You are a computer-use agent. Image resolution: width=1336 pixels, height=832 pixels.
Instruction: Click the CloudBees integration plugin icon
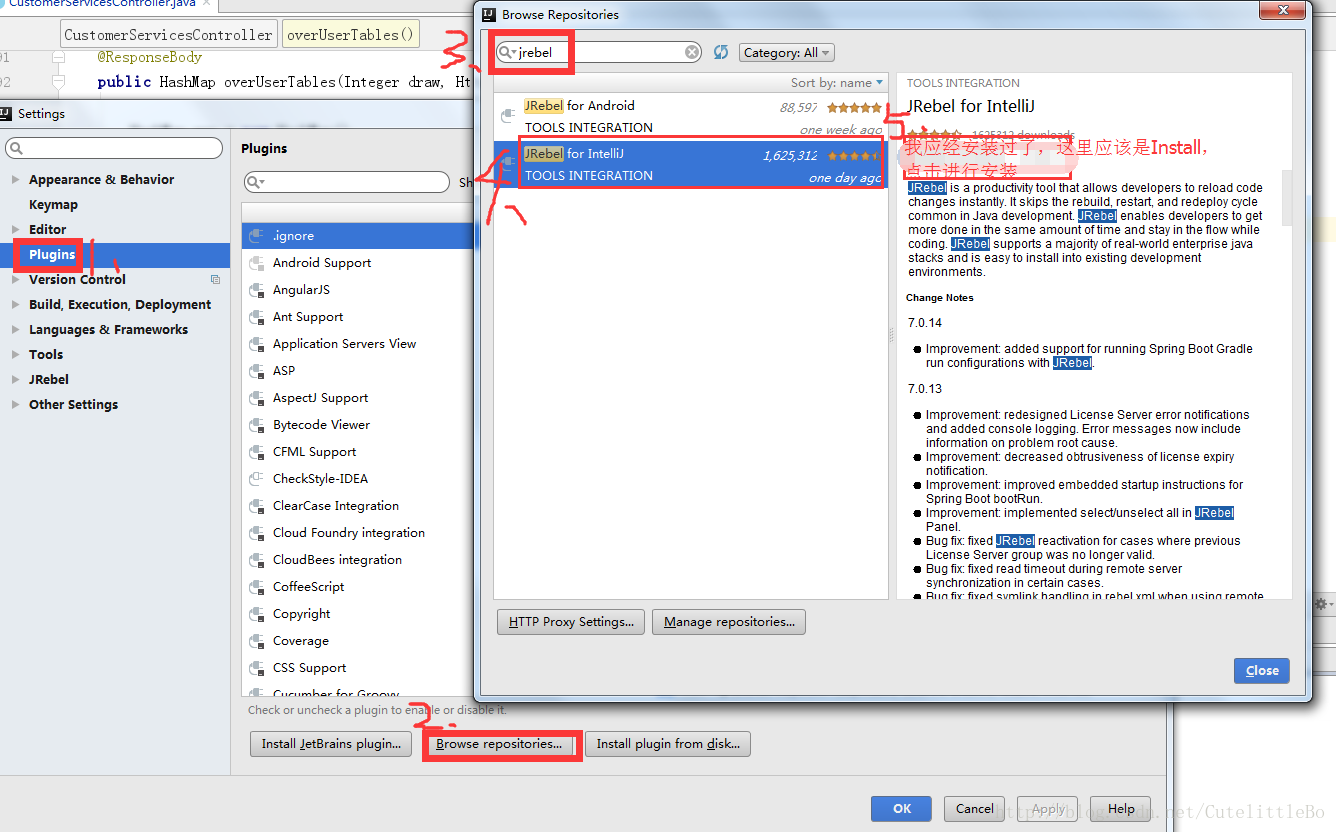[x=256, y=560]
